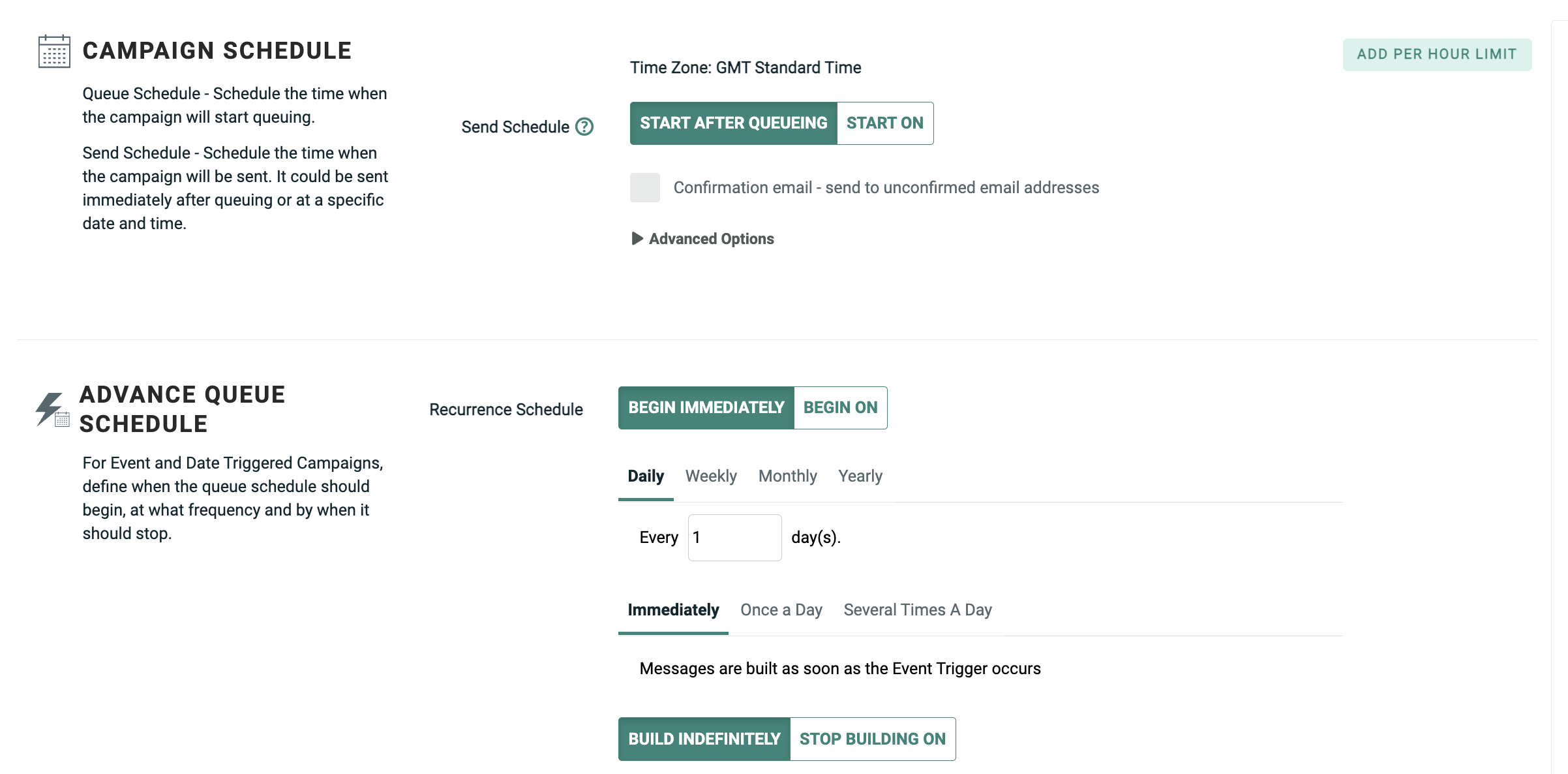Viewport: 1568px width, 774px height.
Task: Select the Once a Day tab
Action: pos(781,610)
